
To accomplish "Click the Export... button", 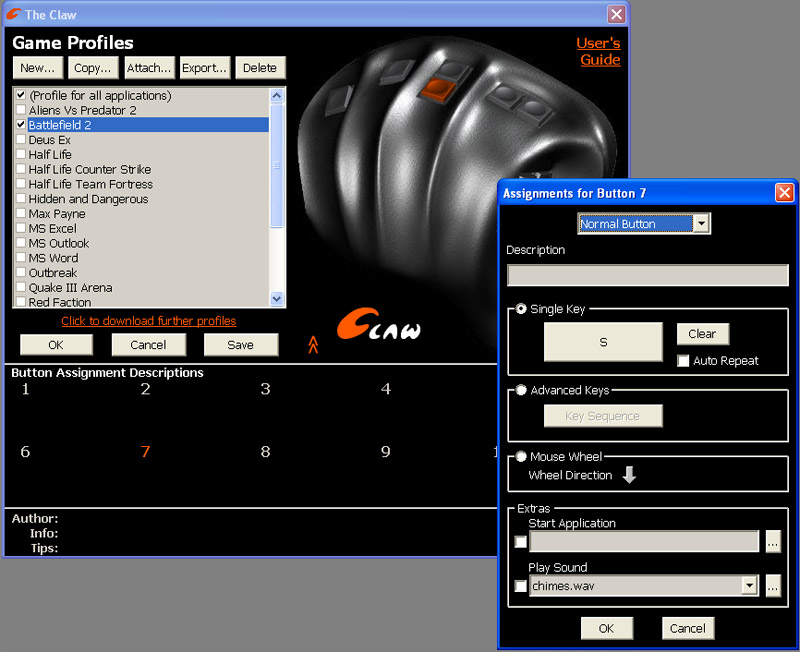I will (205, 68).
